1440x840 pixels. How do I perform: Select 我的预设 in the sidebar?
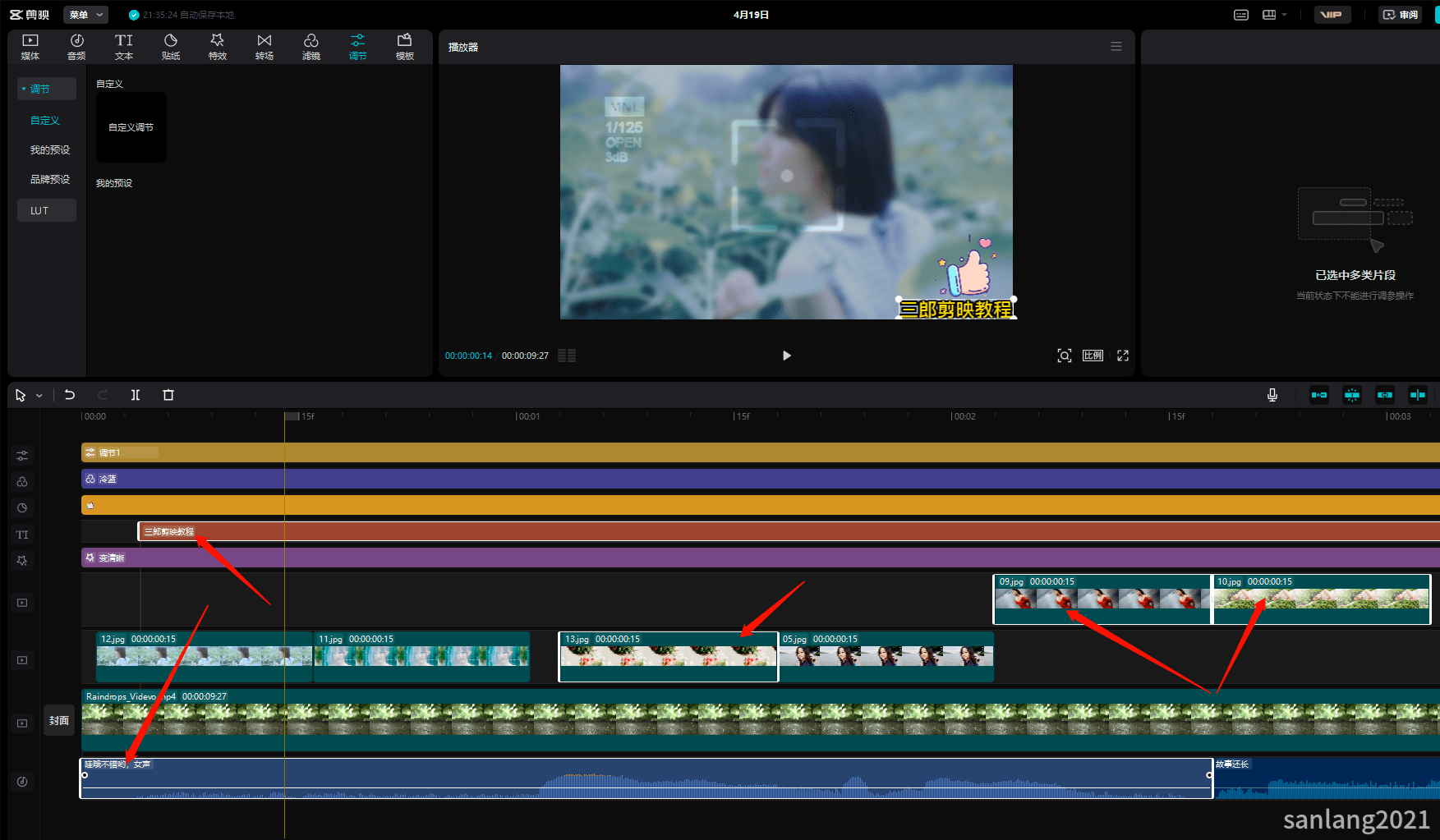(x=50, y=149)
